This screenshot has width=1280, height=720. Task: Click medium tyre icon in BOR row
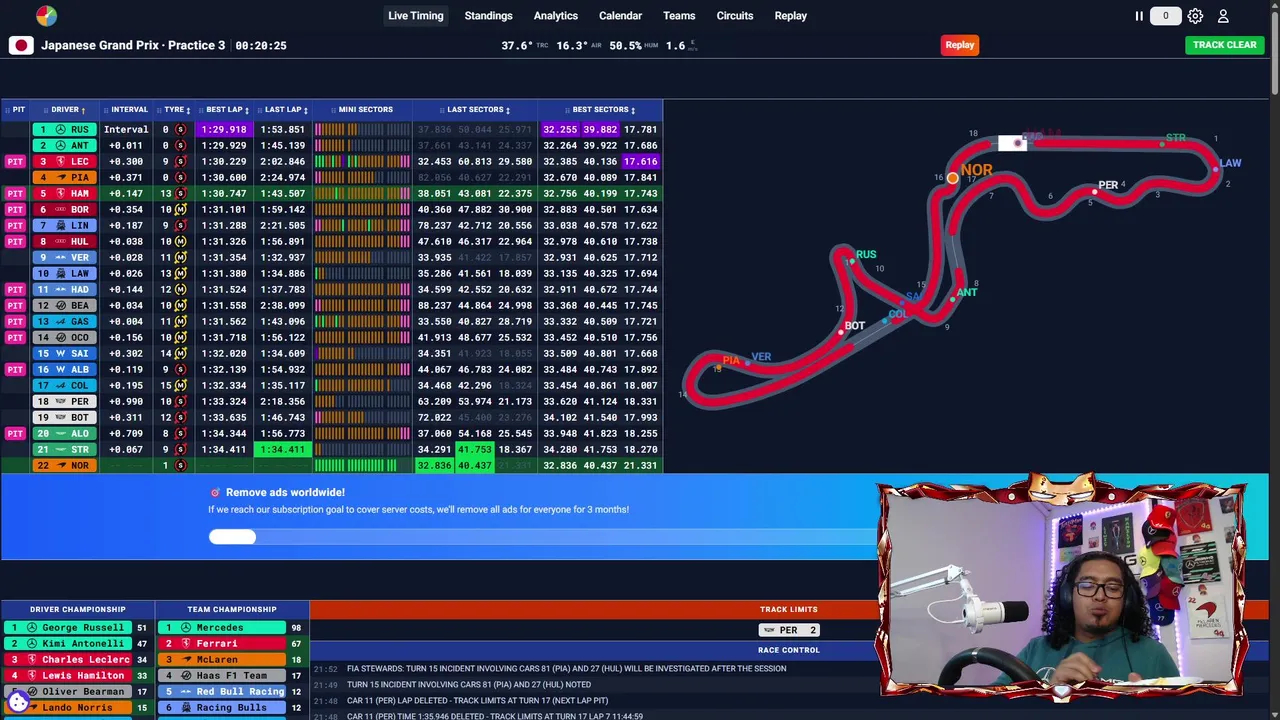(180, 209)
